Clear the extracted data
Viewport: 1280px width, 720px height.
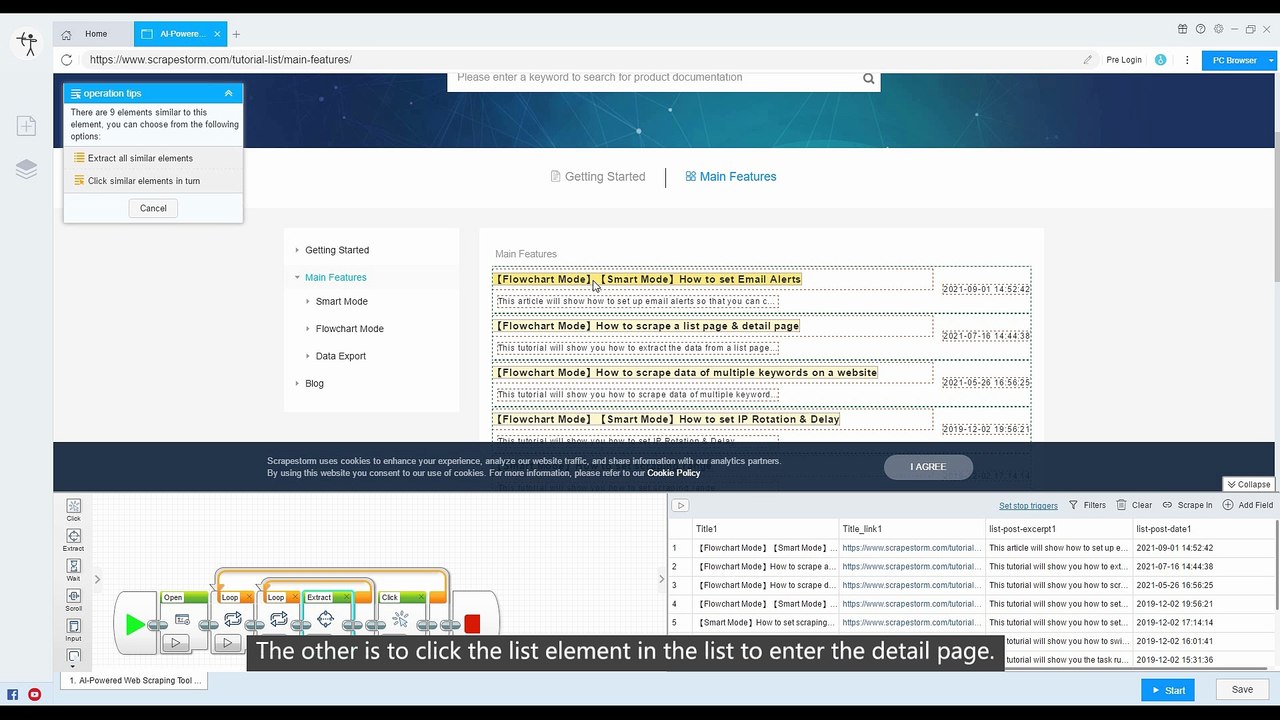pos(1134,506)
